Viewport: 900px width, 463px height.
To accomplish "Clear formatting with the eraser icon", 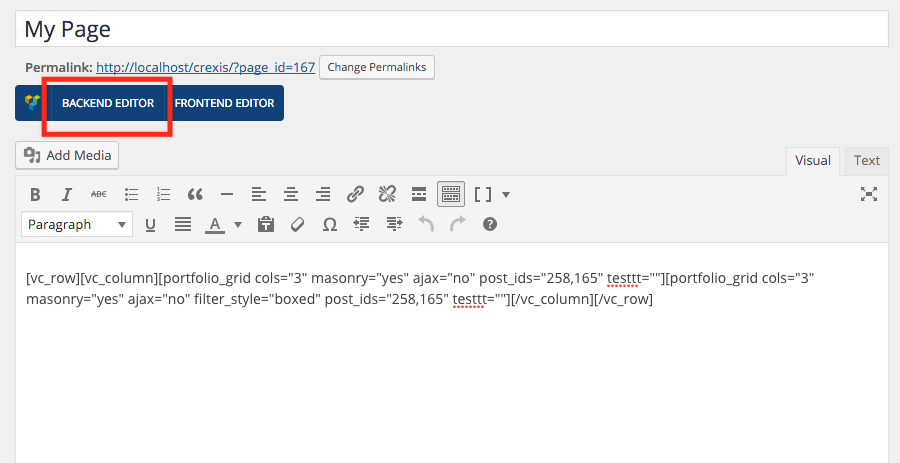I will [x=297, y=225].
